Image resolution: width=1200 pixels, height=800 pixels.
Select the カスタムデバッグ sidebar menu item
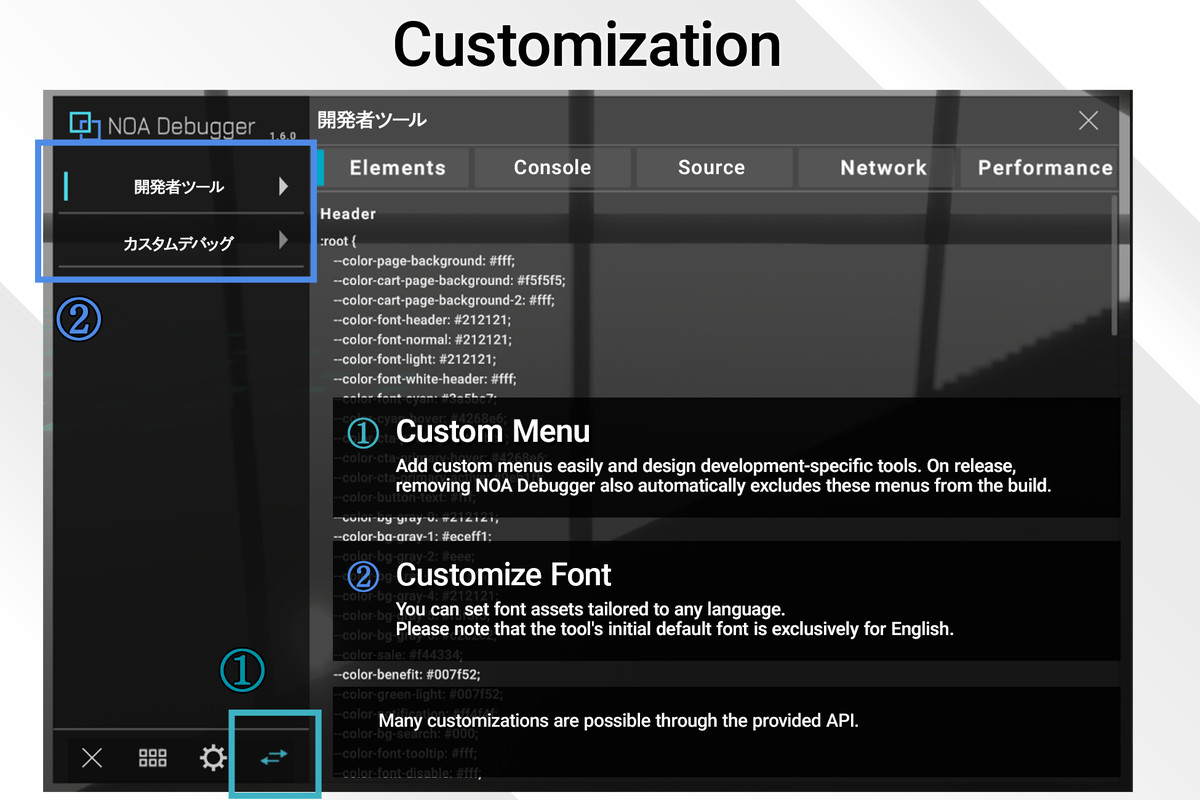[x=178, y=243]
